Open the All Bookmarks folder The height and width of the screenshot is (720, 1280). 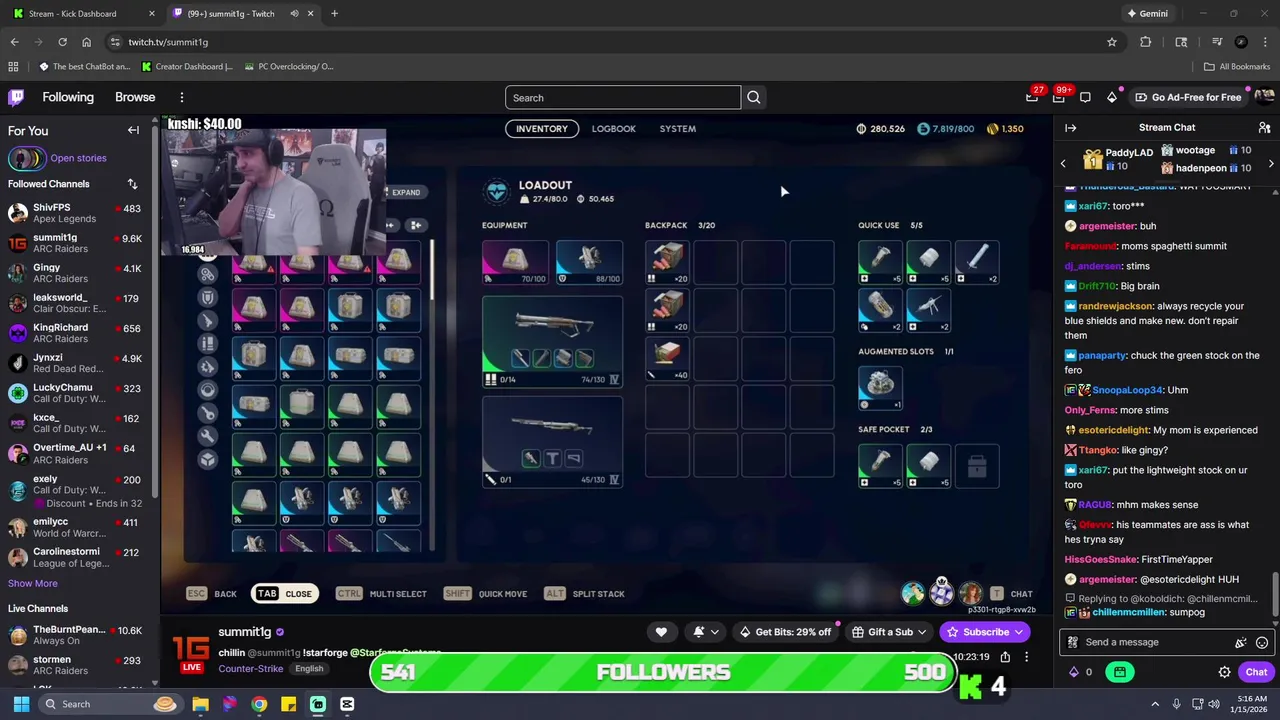[1237, 67]
